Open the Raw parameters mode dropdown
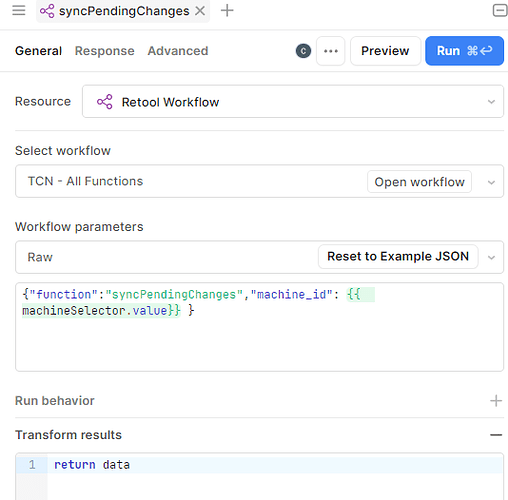 [x=259, y=257]
